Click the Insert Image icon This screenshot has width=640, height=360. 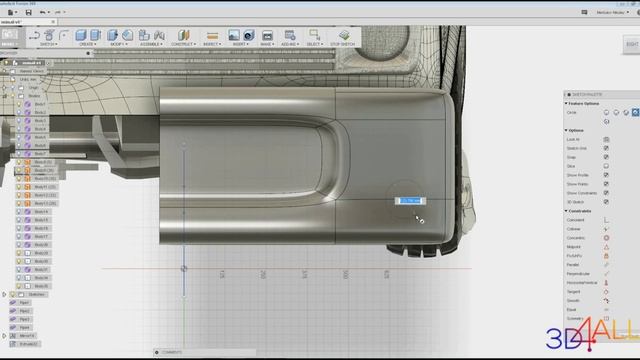[x=234, y=35]
